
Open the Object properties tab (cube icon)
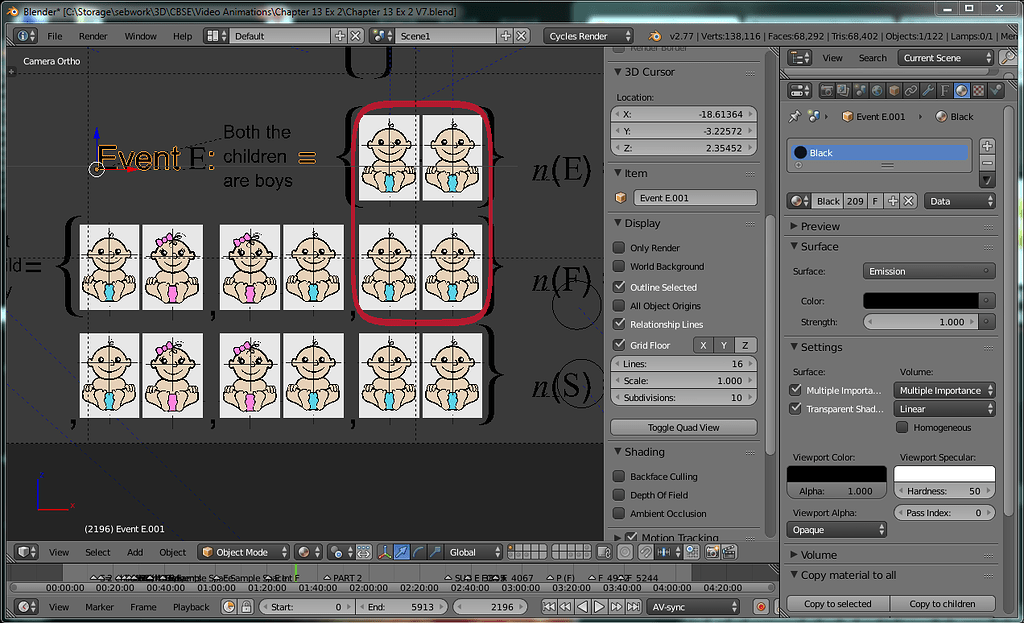(894, 91)
